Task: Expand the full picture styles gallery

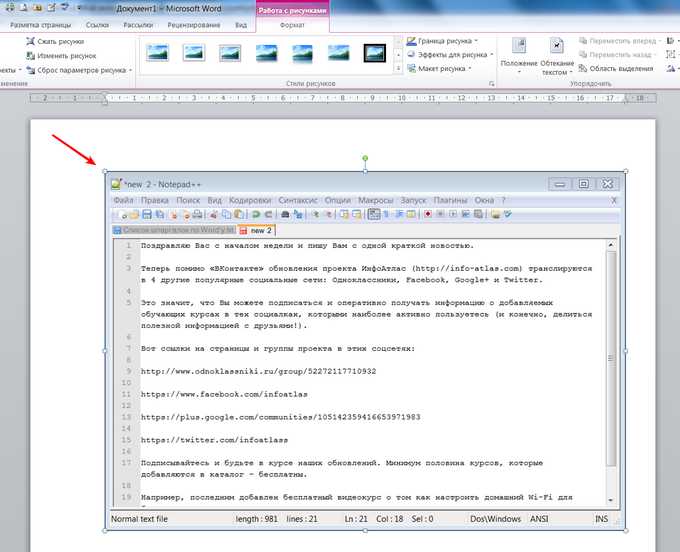Action: click(x=399, y=69)
